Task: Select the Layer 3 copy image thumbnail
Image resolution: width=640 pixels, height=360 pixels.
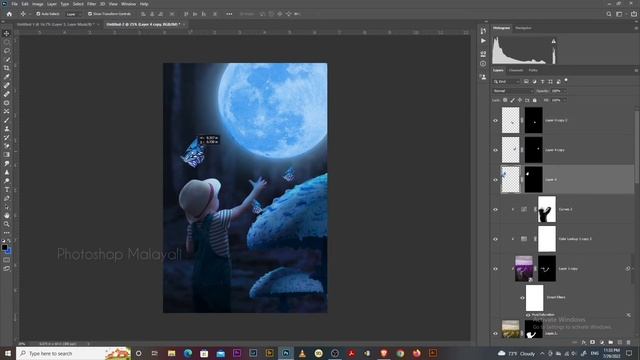Action: tap(524, 269)
